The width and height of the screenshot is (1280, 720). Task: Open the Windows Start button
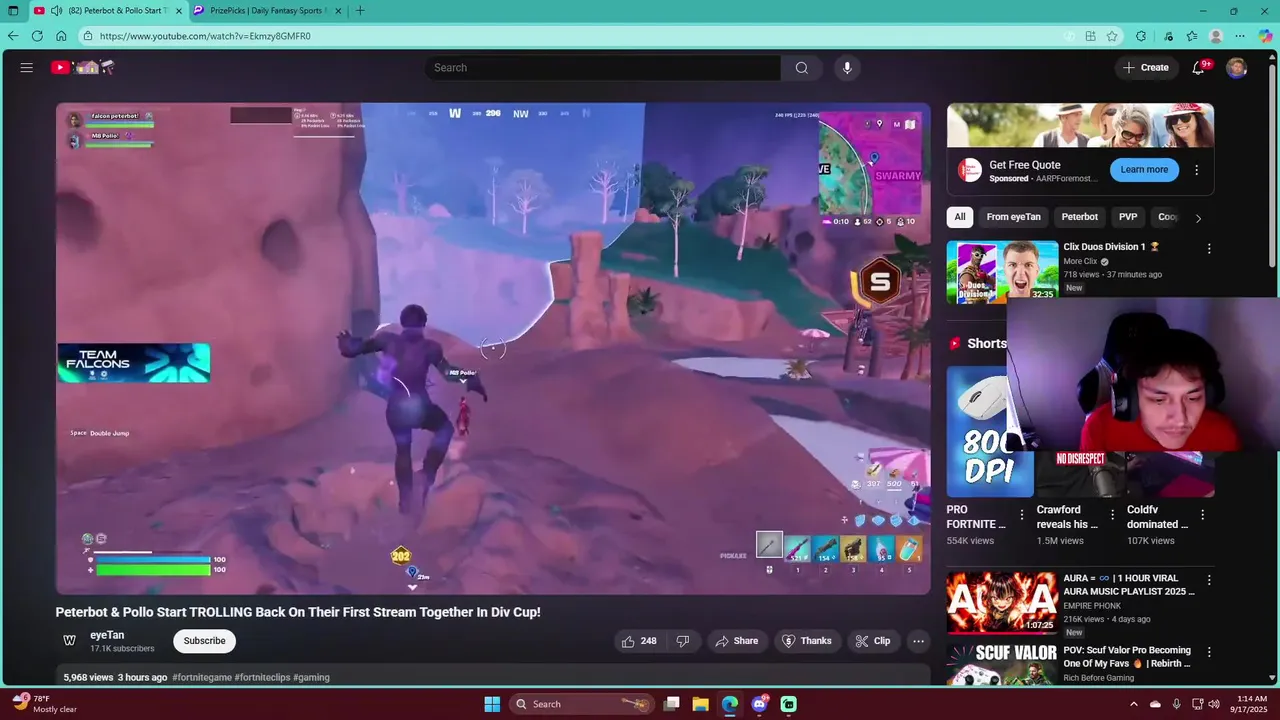point(492,704)
